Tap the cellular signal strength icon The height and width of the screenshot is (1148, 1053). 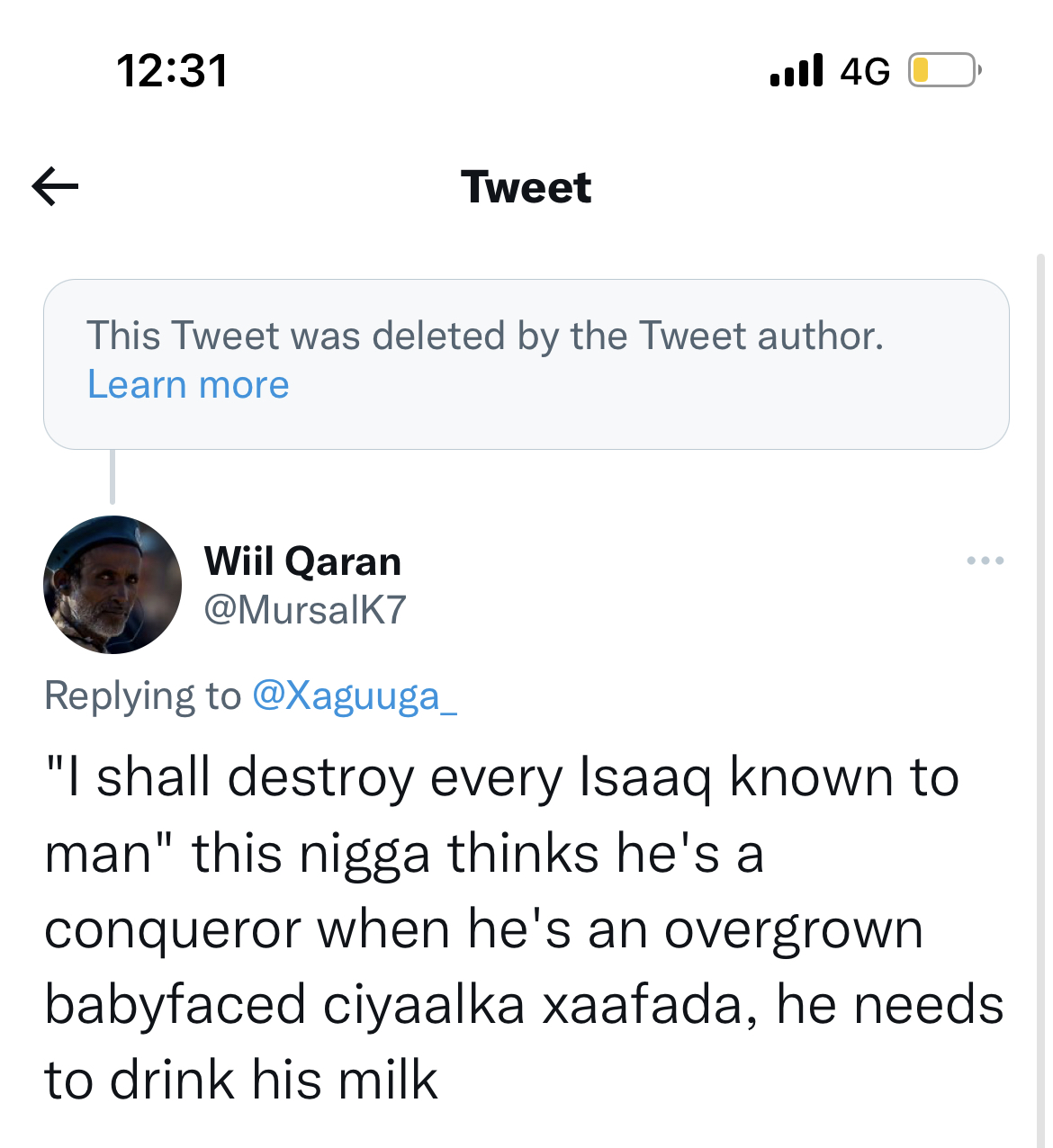tap(796, 70)
